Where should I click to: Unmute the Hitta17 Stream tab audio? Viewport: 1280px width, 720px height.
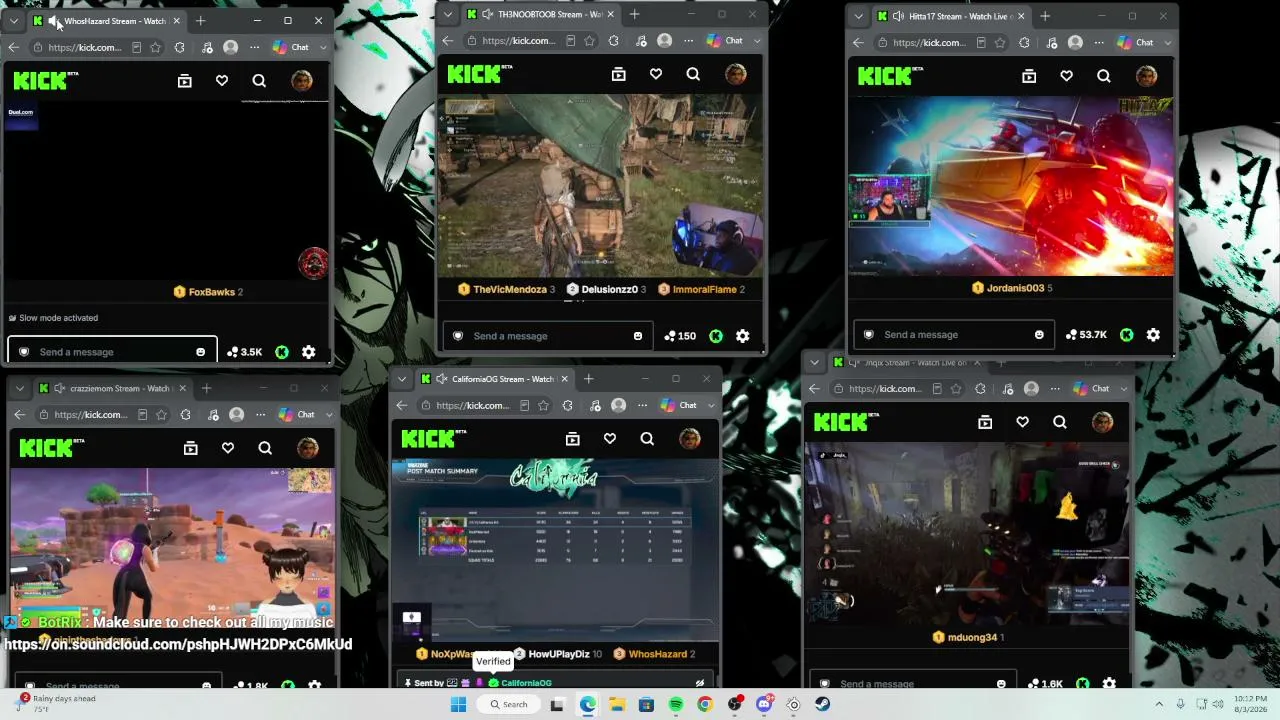tap(899, 16)
